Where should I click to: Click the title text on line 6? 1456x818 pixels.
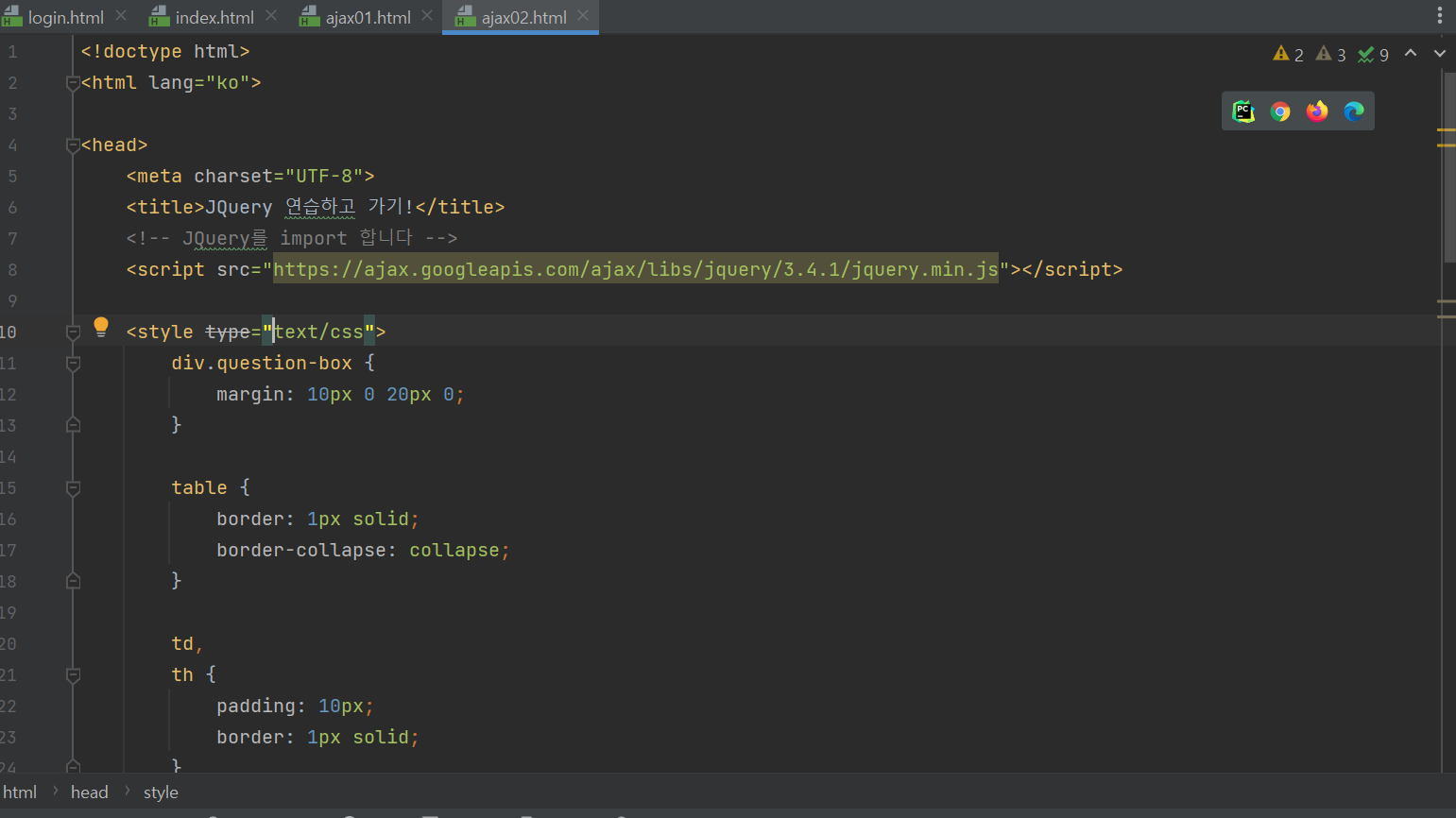[x=309, y=207]
